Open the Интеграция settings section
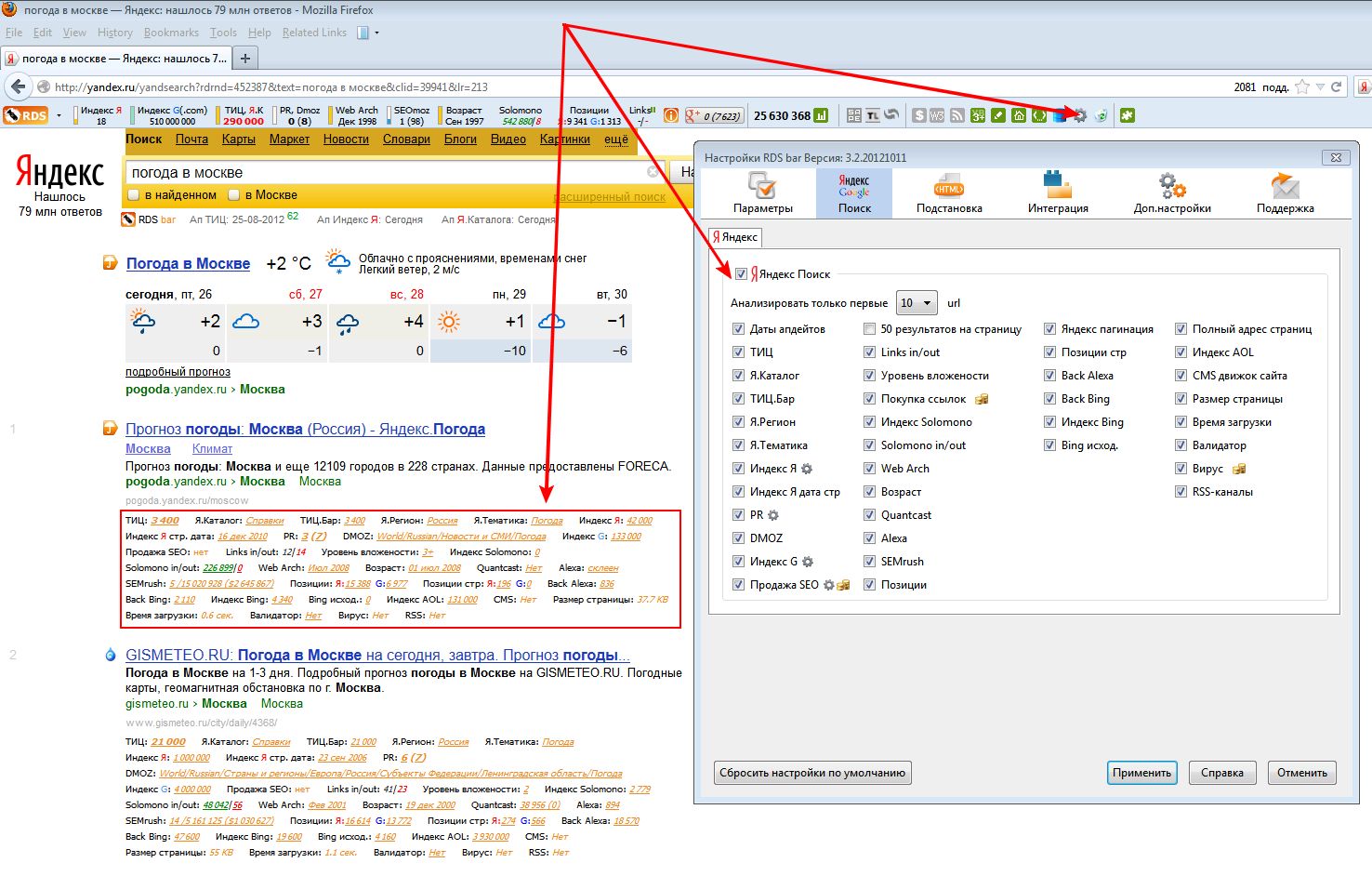The height and width of the screenshot is (876, 1372). click(1057, 193)
